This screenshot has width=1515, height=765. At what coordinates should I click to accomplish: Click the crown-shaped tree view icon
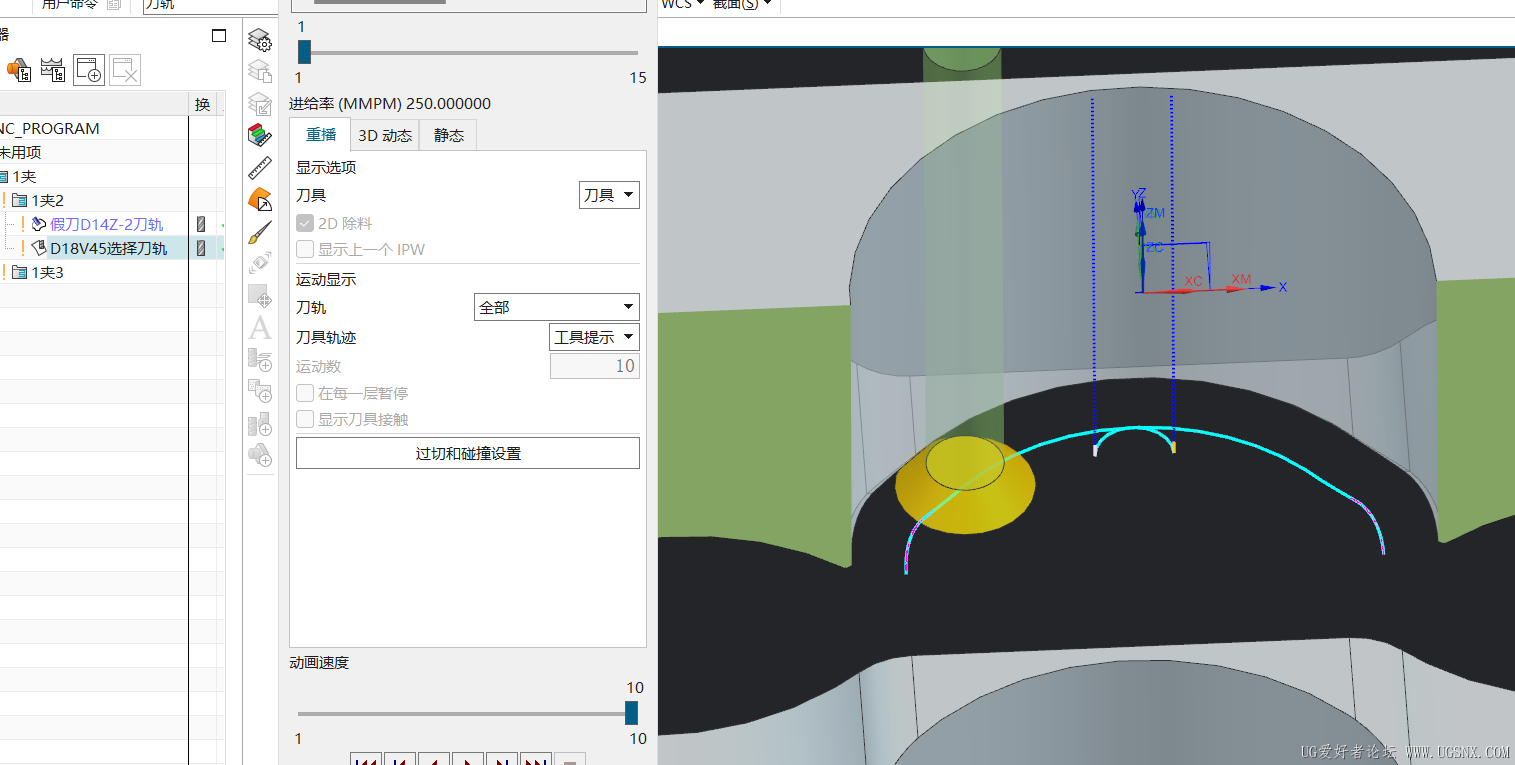tap(52, 69)
